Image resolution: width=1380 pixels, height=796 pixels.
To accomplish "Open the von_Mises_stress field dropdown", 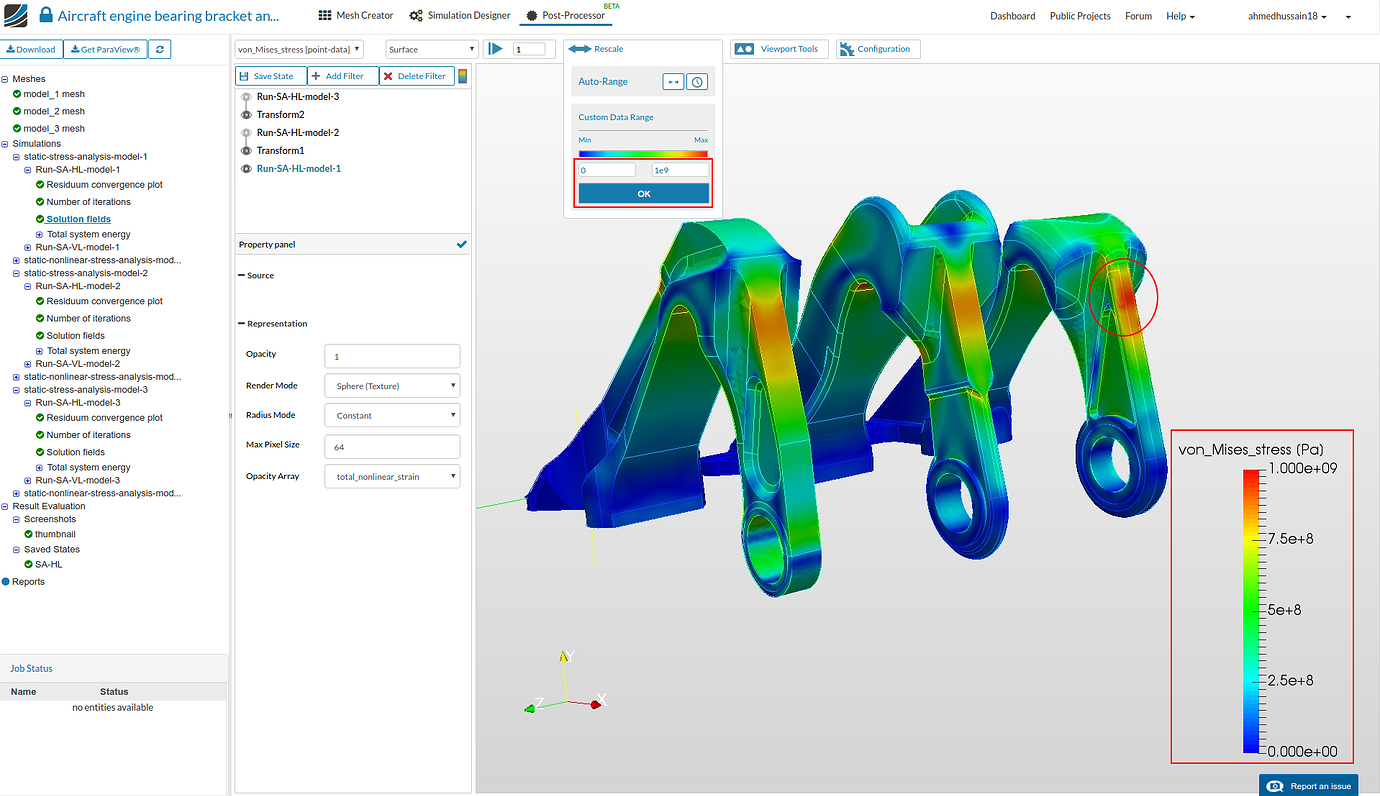I will click(x=355, y=47).
